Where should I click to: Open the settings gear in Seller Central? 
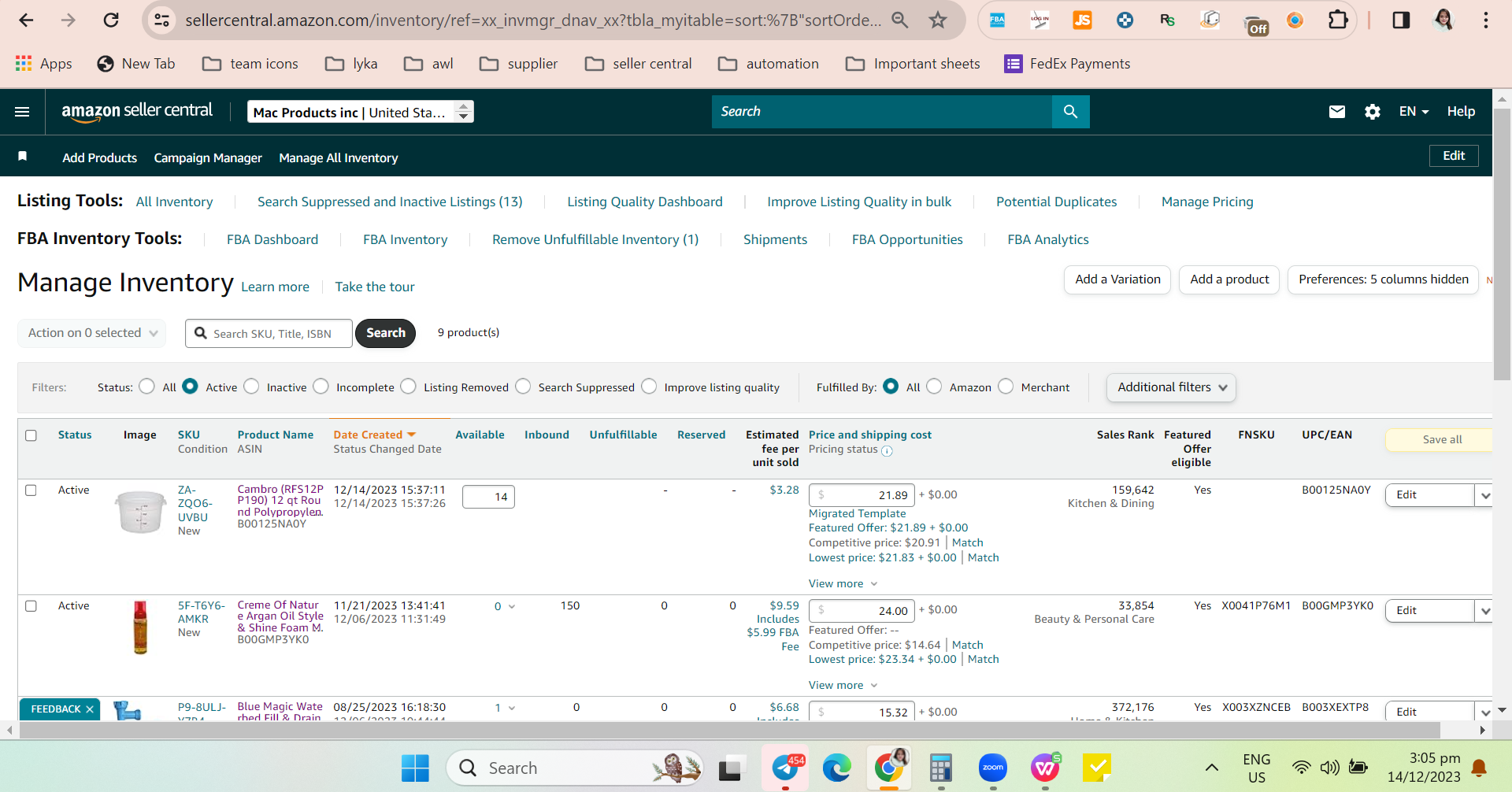[1373, 112]
